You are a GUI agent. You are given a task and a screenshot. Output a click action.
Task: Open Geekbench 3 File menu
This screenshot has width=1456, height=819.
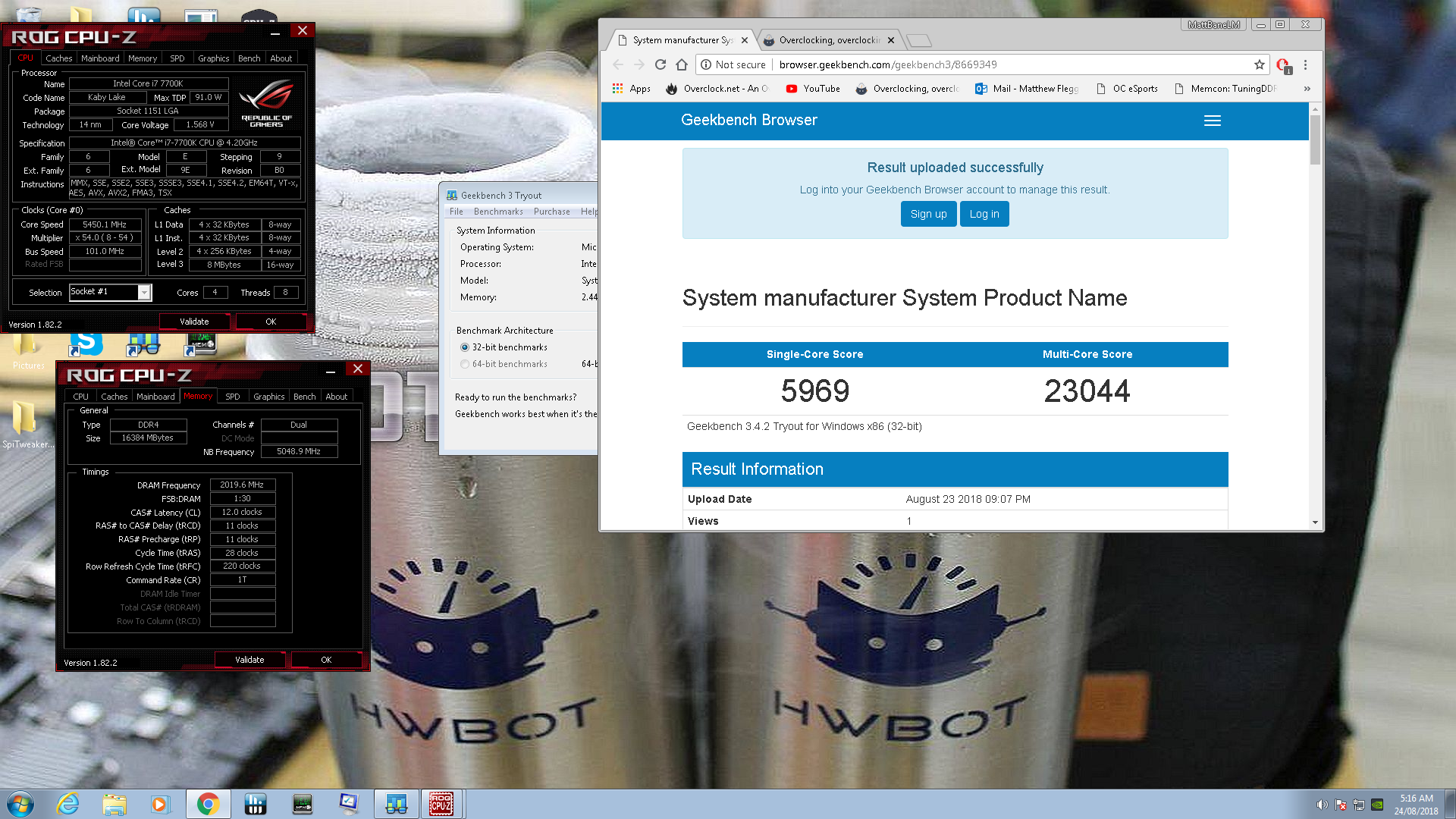pyautogui.click(x=457, y=212)
